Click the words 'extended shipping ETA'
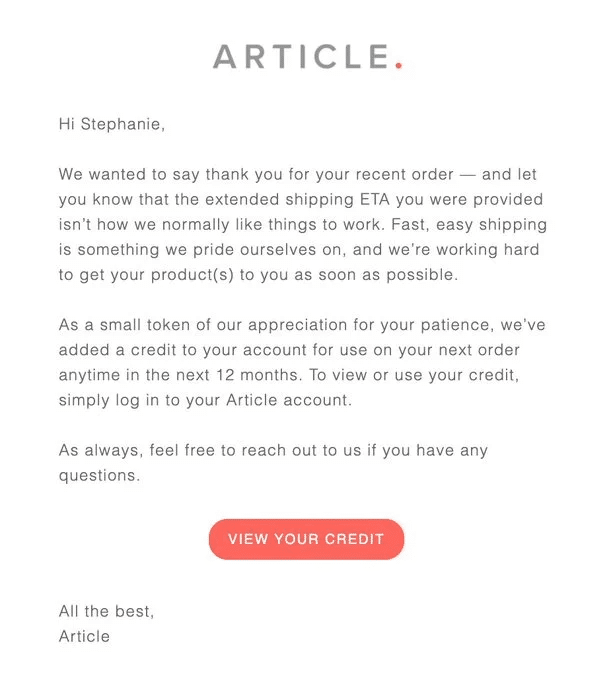Image resolution: width=613 pixels, height=680 pixels. (297, 200)
